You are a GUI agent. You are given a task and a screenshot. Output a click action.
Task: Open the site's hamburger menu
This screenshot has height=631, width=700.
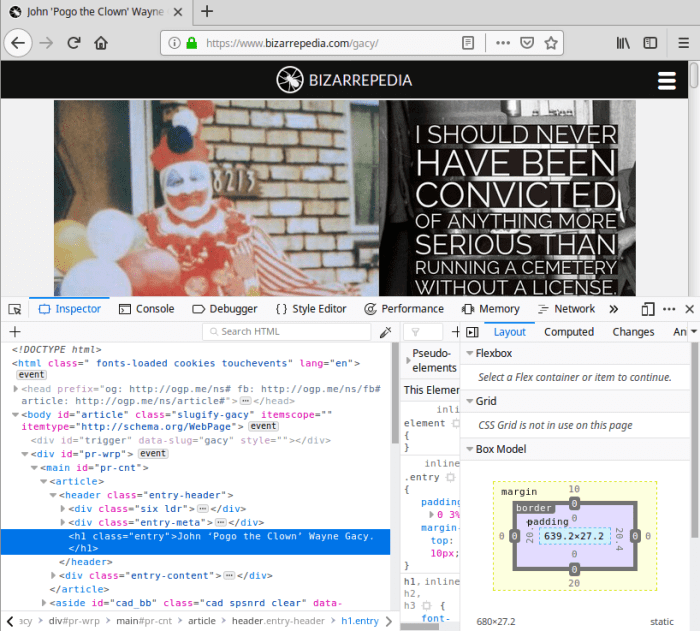[x=667, y=81]
